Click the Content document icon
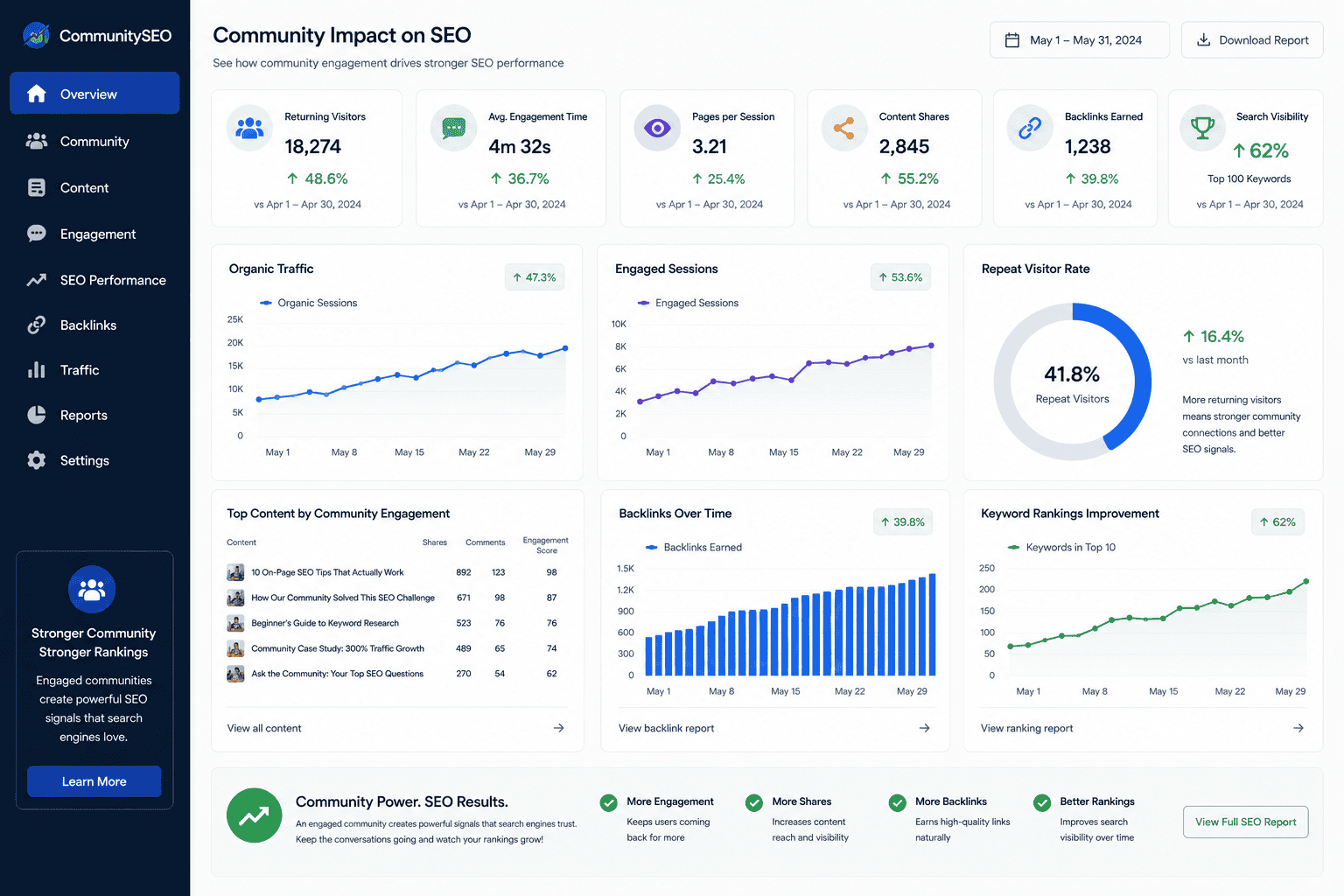The height and width of the screenshot is (896, 1344). click(x=37, y=187)
